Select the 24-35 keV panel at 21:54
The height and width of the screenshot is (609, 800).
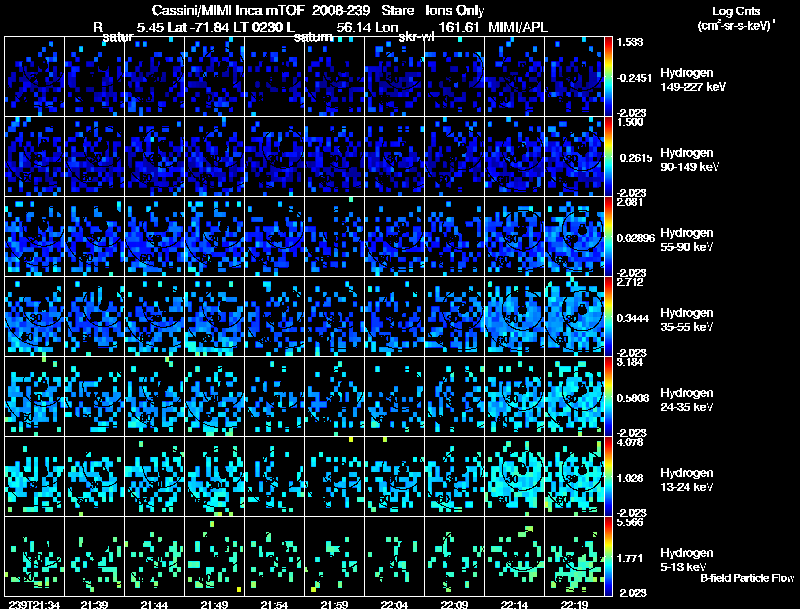[274, 397]
